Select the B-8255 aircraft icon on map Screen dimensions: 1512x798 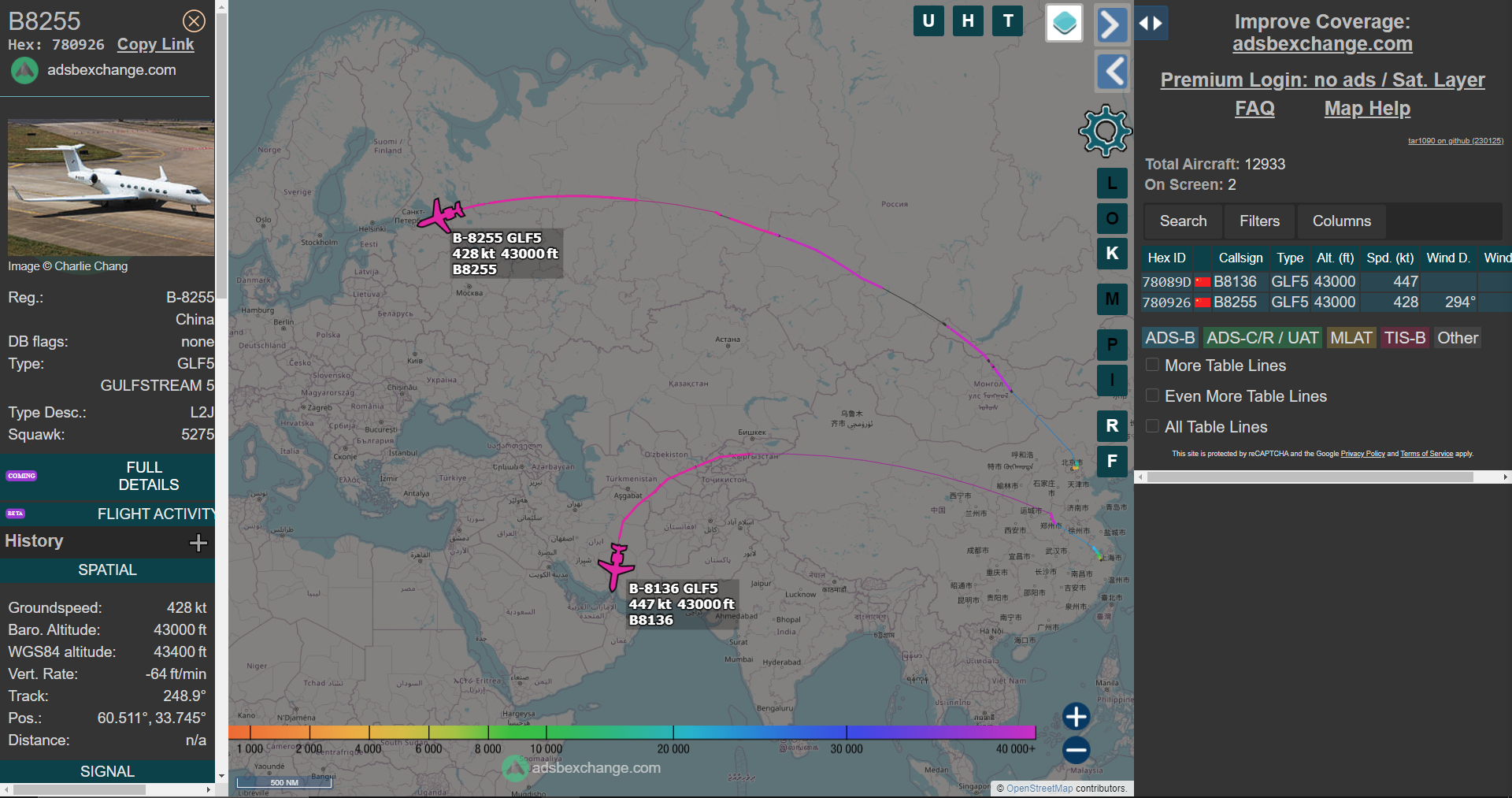[440, 214]
